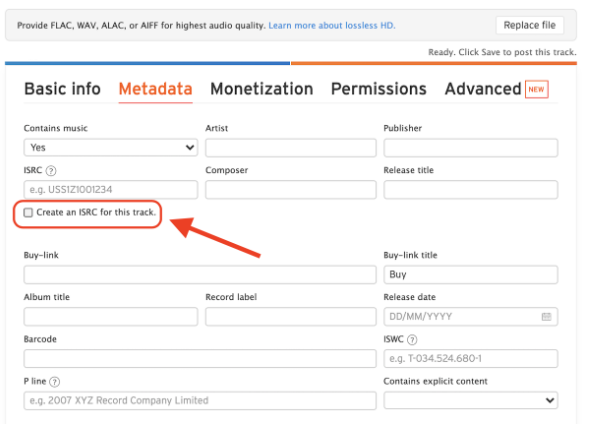Go to the Permissions tab
Image resolution: width=598 pixels, height=434 pixels.
378,89
